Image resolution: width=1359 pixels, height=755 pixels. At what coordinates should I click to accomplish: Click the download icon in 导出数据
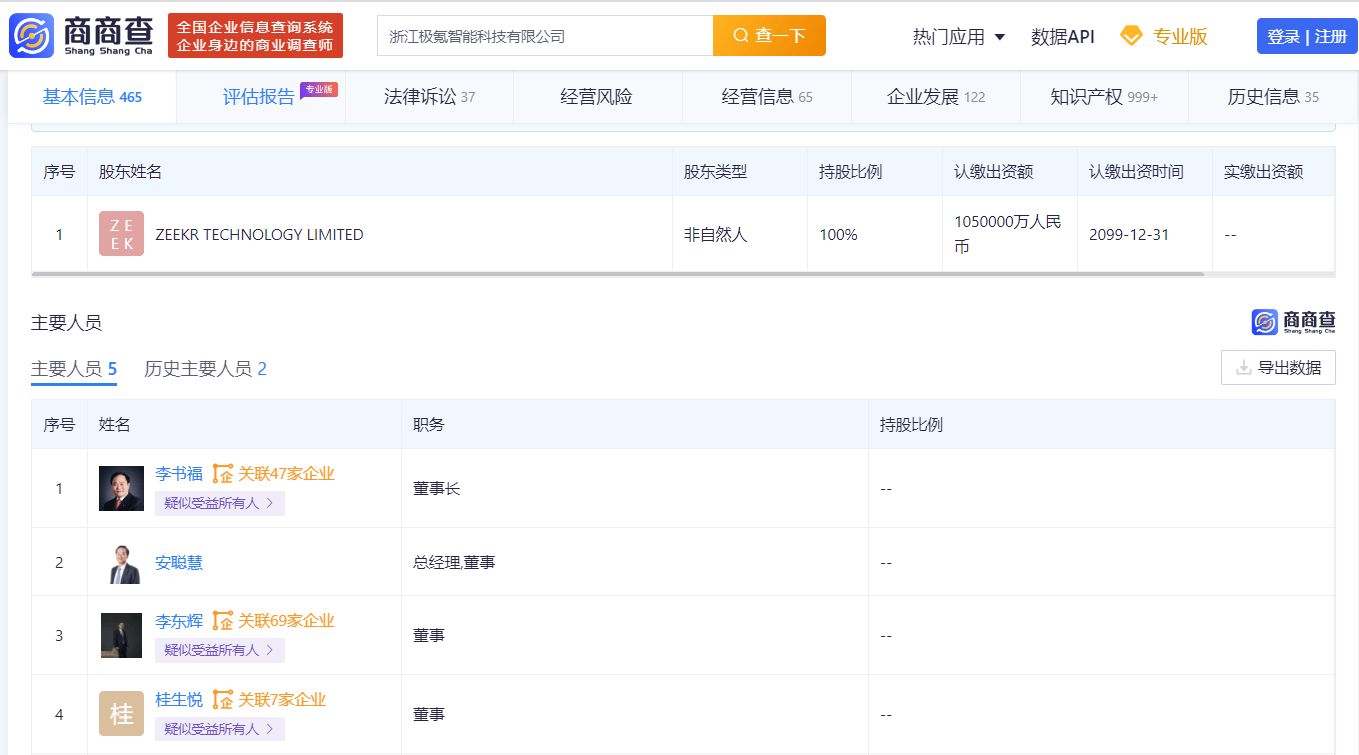(1243, 368)
